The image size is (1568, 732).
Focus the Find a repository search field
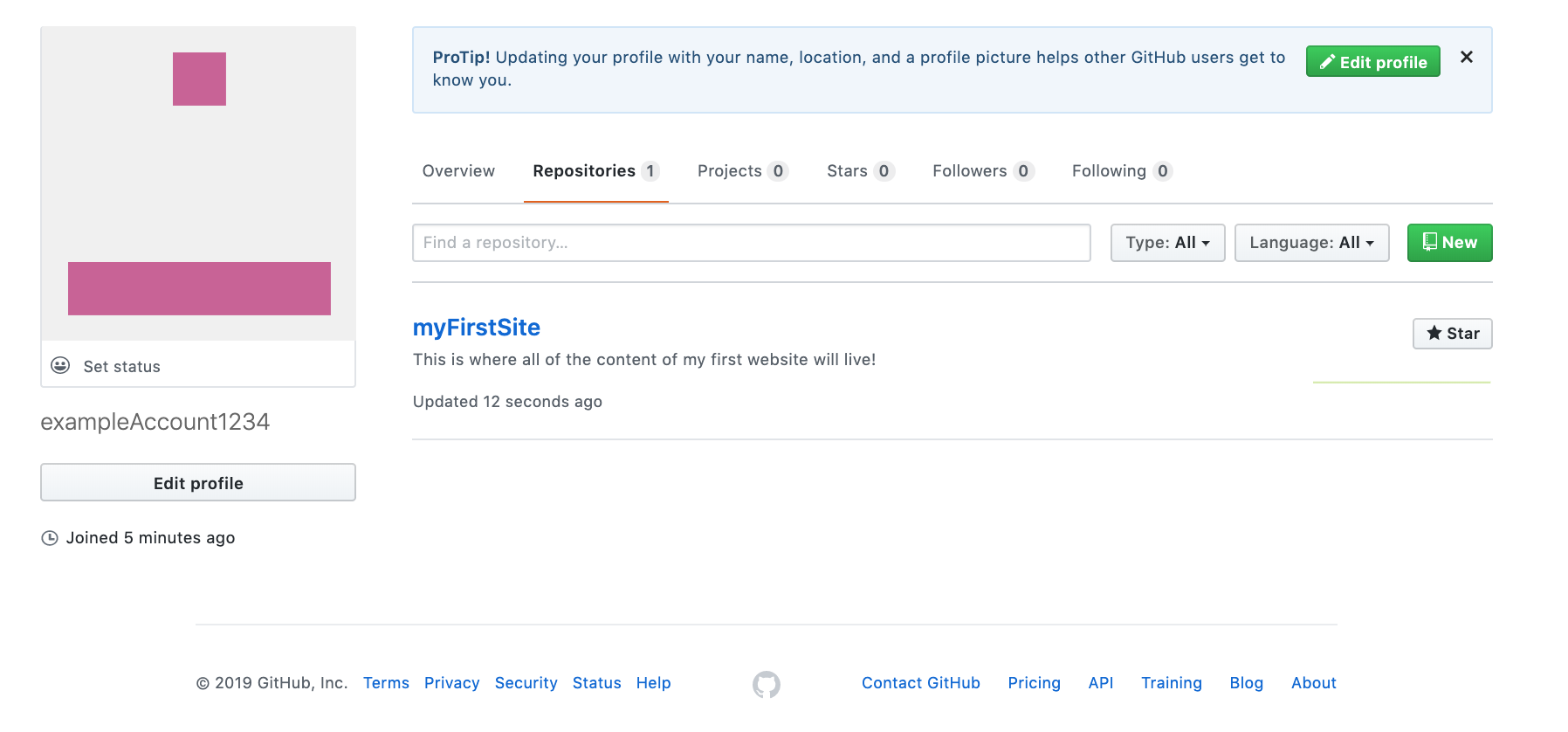pos(751,243)
